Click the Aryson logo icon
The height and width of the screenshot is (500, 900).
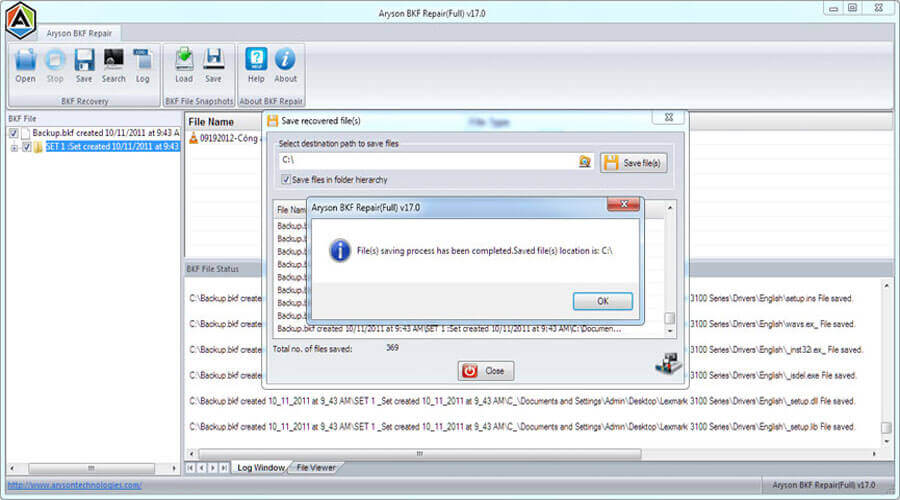21,20
